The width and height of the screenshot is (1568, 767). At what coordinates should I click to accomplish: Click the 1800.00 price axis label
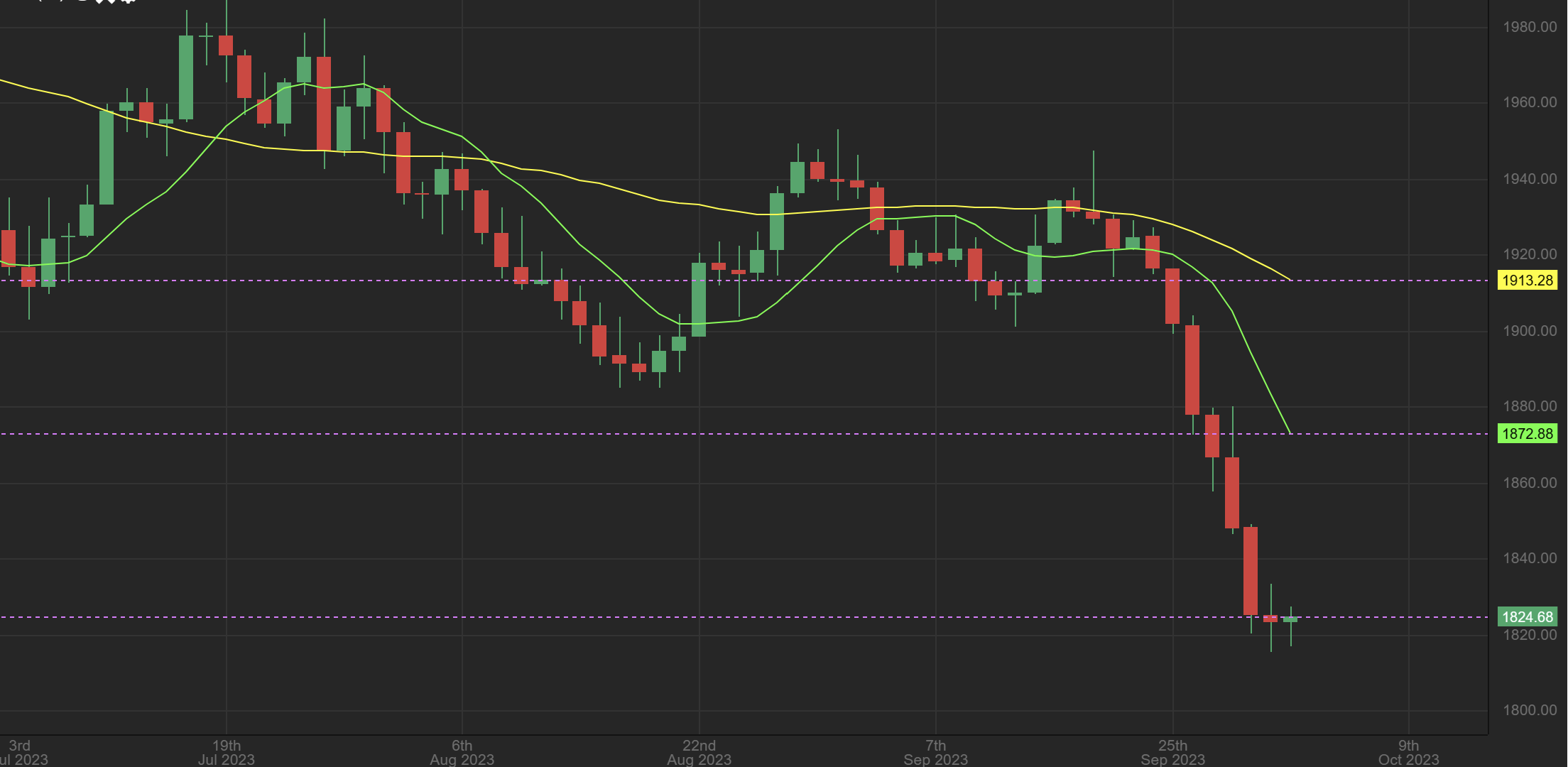(x=1530, y=710)
